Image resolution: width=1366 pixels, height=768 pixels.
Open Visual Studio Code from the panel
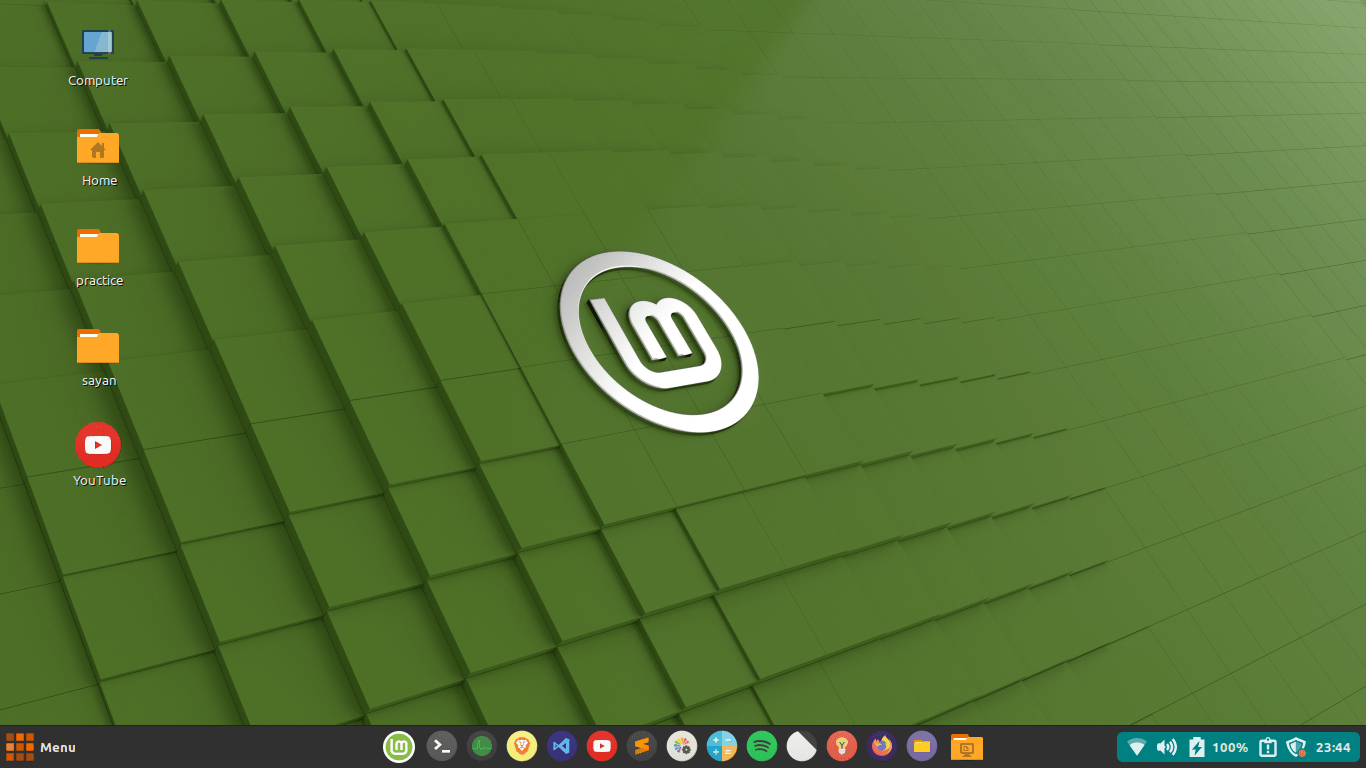pos(562,746)
